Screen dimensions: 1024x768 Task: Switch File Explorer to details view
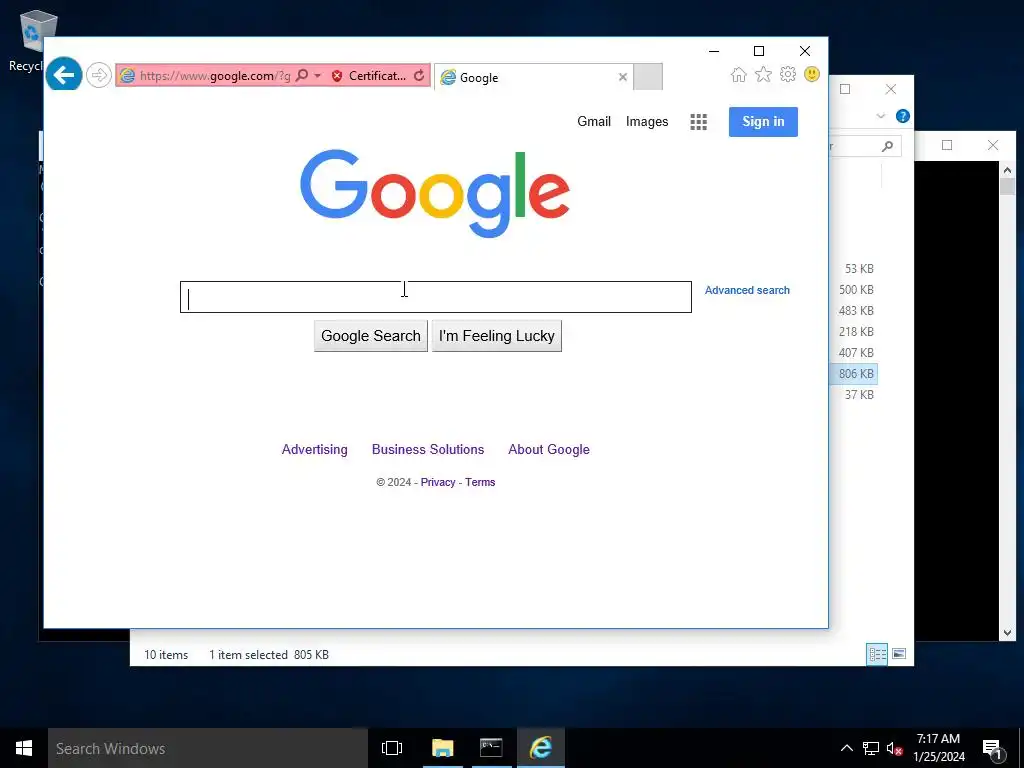coord(877,654)
